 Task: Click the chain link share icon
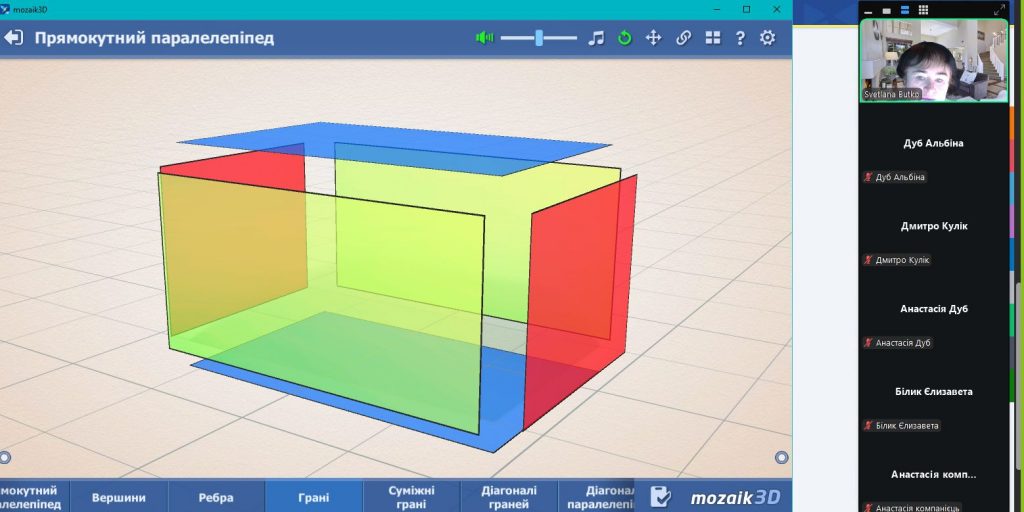tap(683, 38)
